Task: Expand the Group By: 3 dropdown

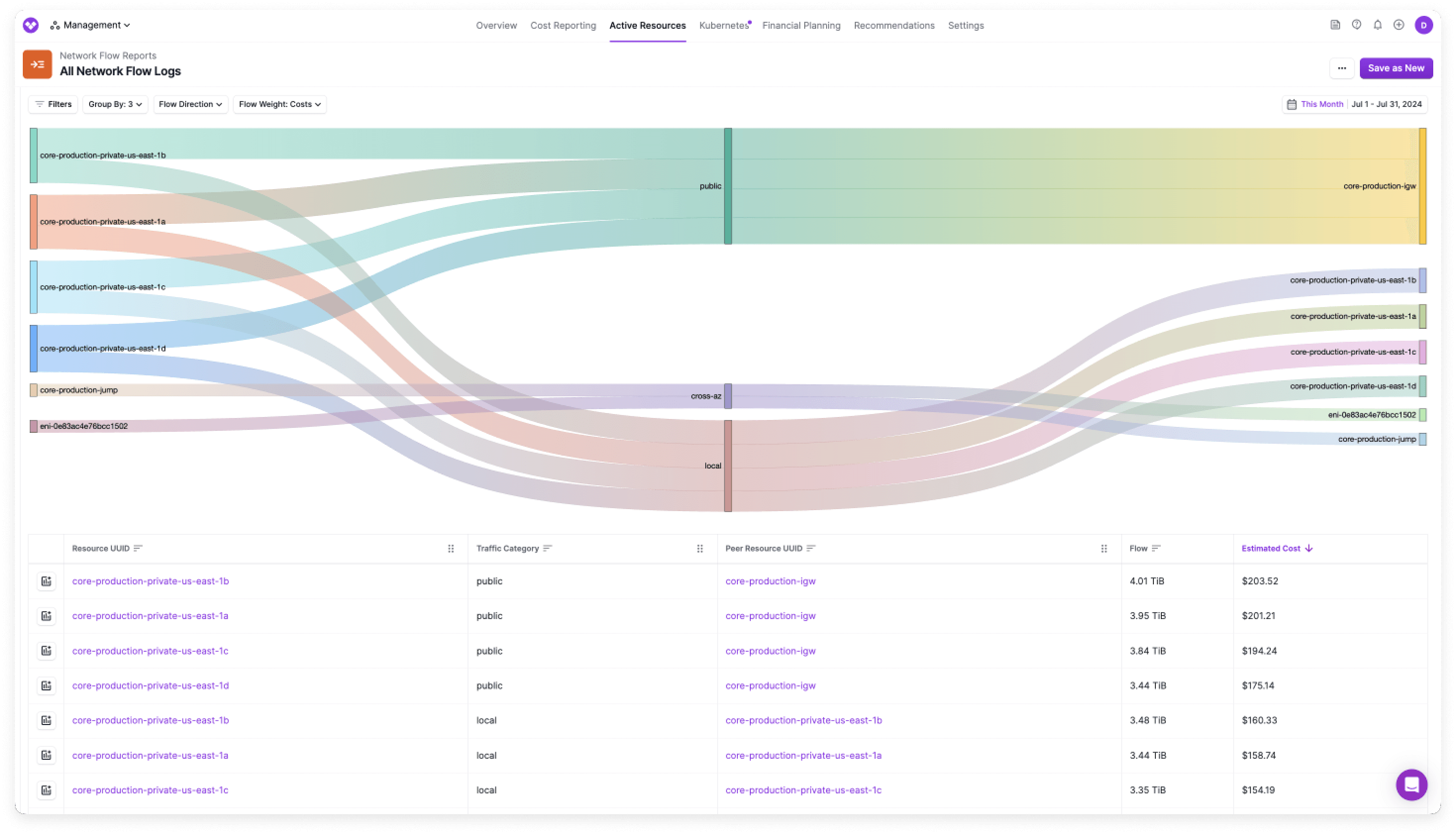Action: pyautogui.click(x=114, y=104)
